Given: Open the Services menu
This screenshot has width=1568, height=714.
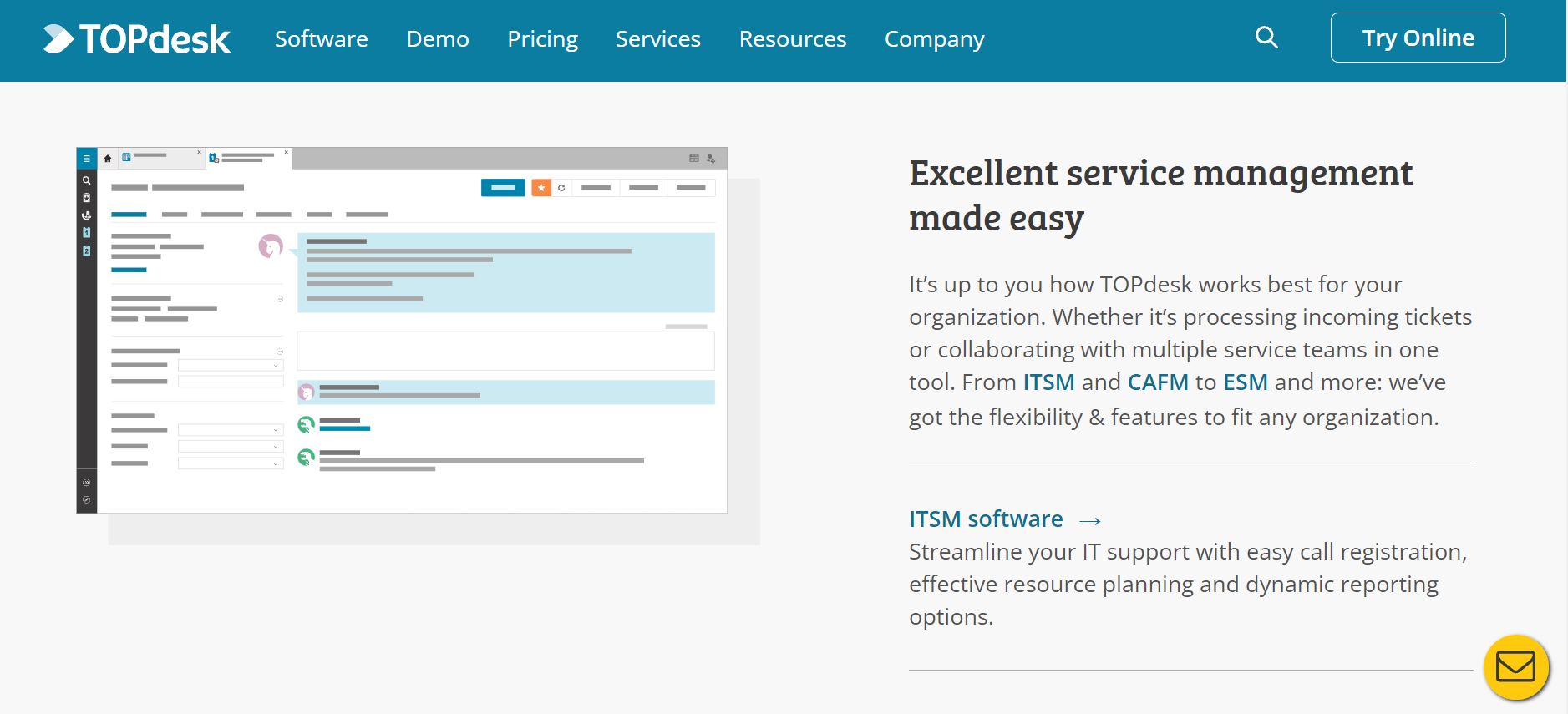Looking at the screenshot, I should click(x=658, y=39).
